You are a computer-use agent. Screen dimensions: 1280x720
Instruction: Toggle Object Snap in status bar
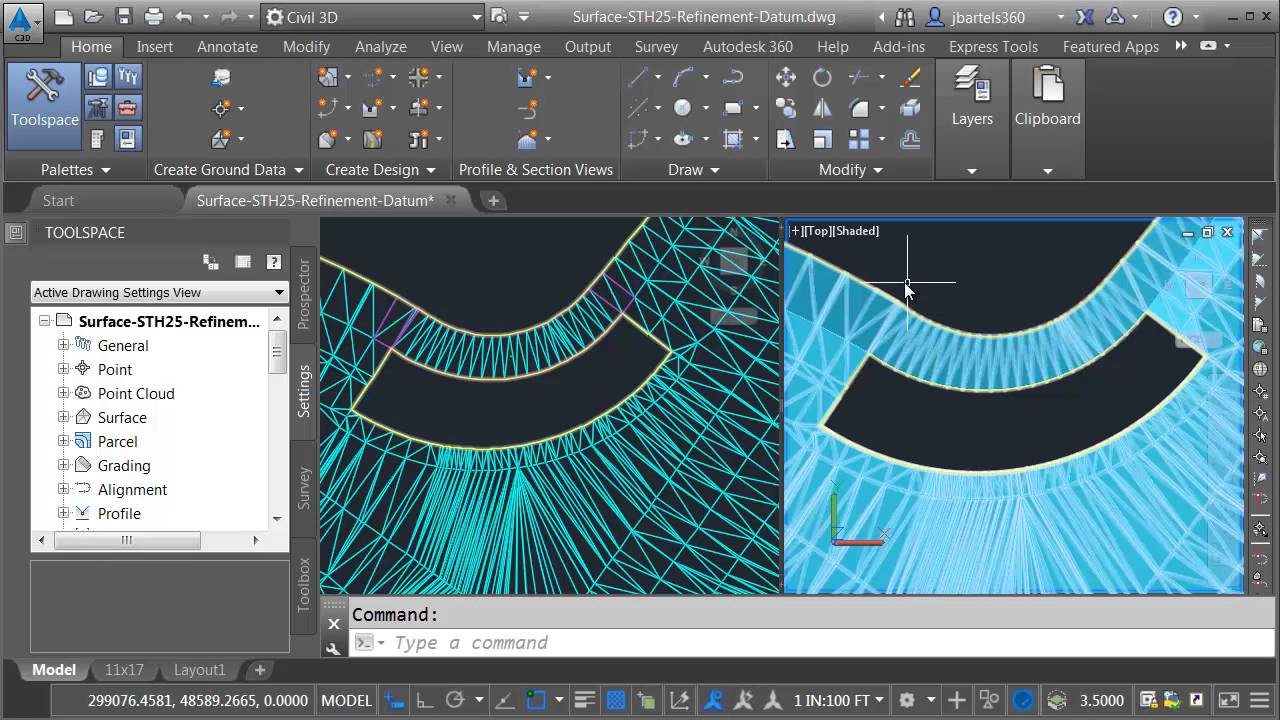click(x=536, y=700)
